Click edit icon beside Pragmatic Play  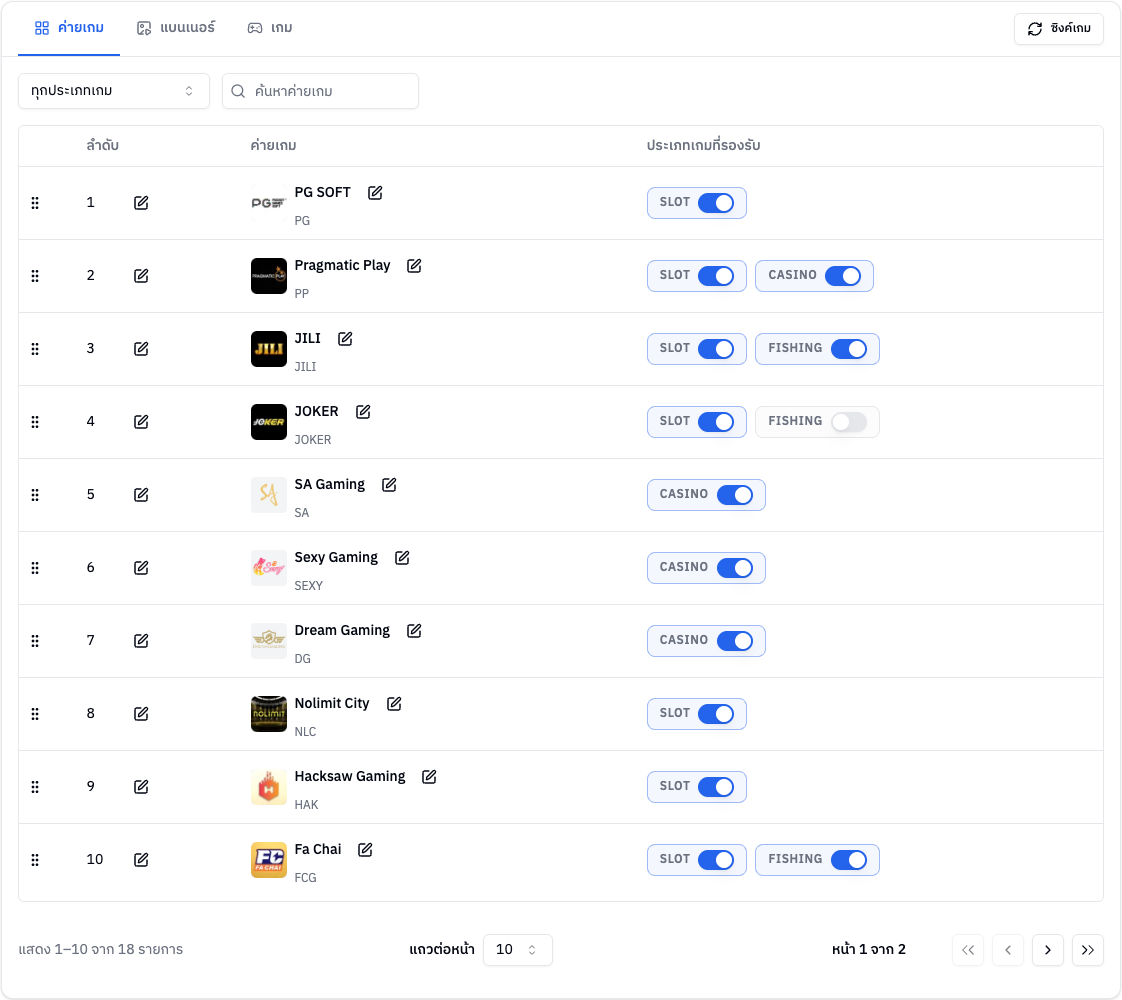point(414,265)
